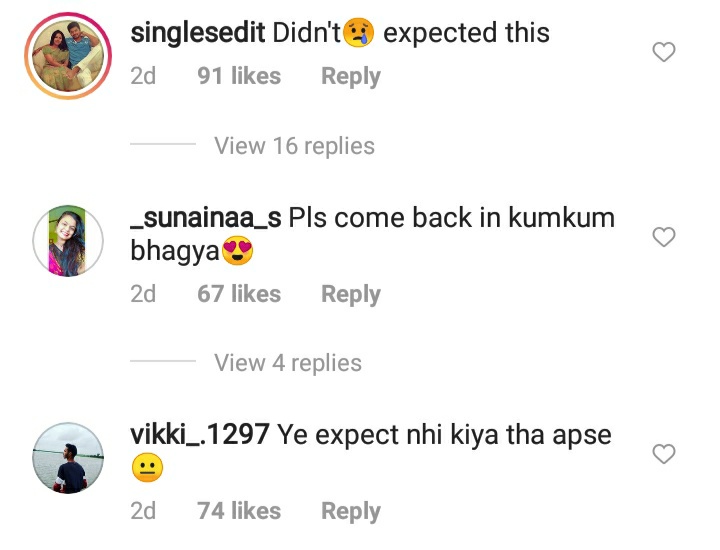The image size is (720, 550).
Task: Like the vikki_.1297 comment with heart icon
Action: point(664,454)
